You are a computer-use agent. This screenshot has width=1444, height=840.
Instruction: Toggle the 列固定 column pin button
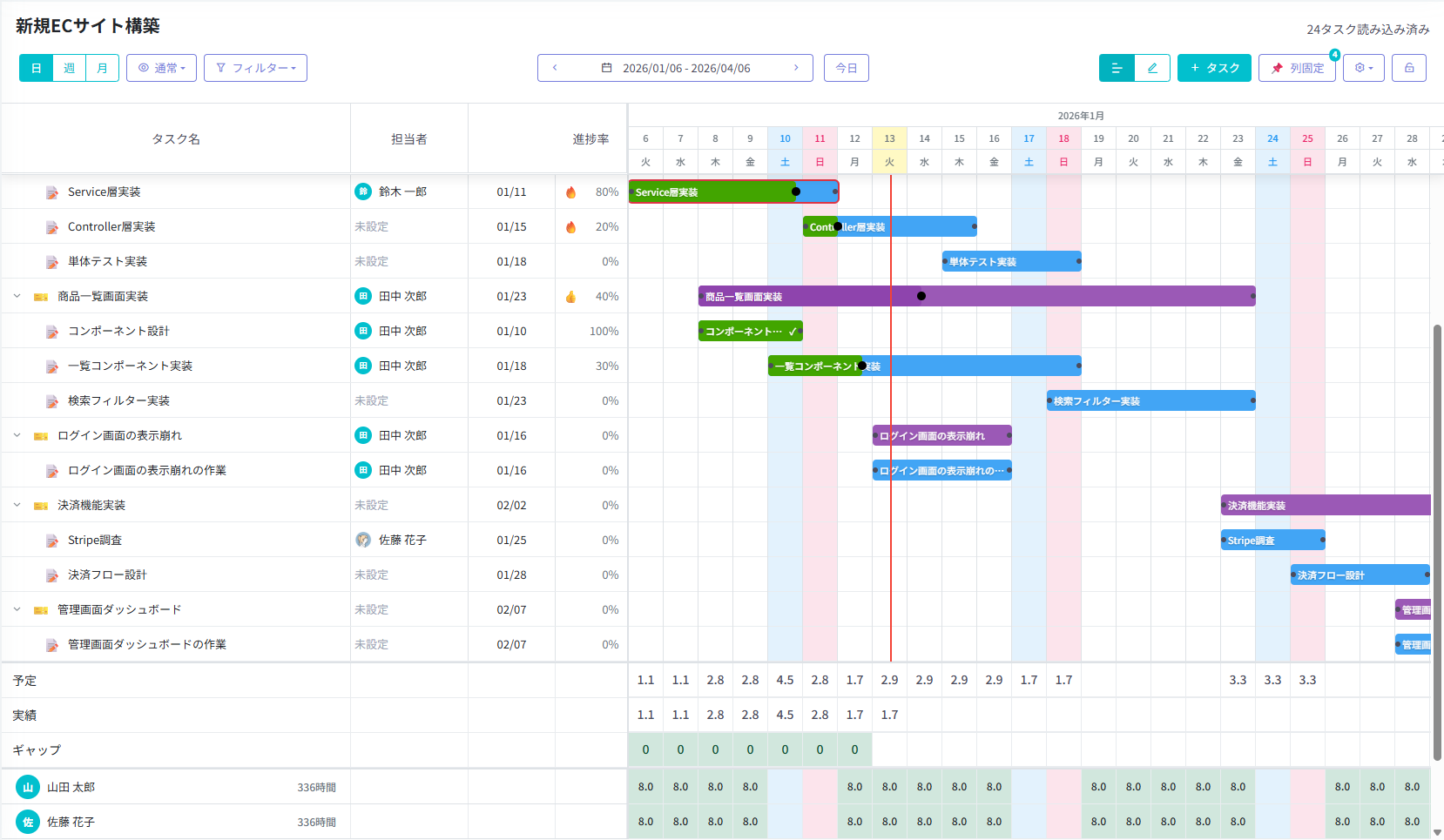[1297, 68]
